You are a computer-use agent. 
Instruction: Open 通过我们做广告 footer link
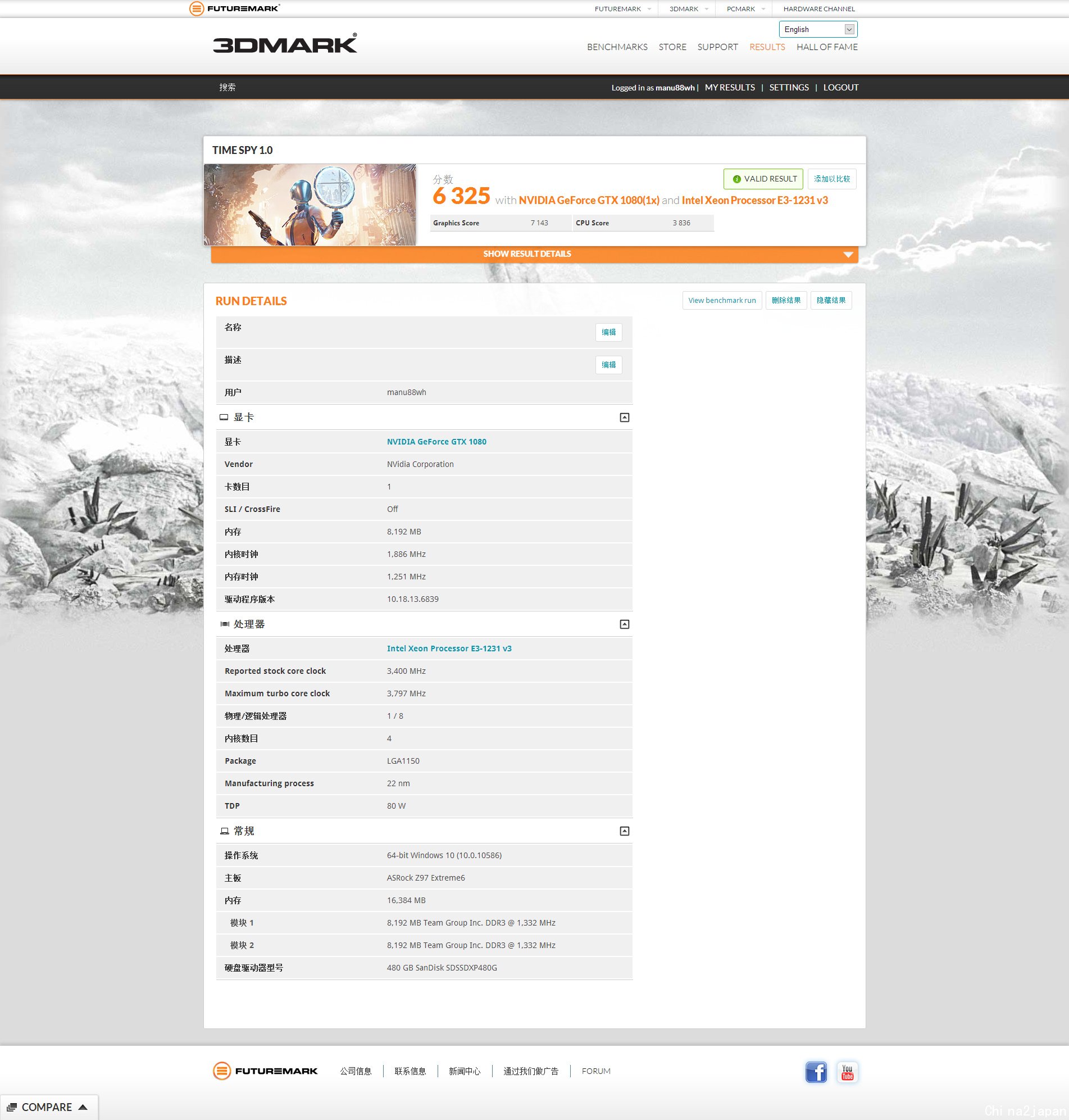pyautogui.click(x=530, y=1072)
